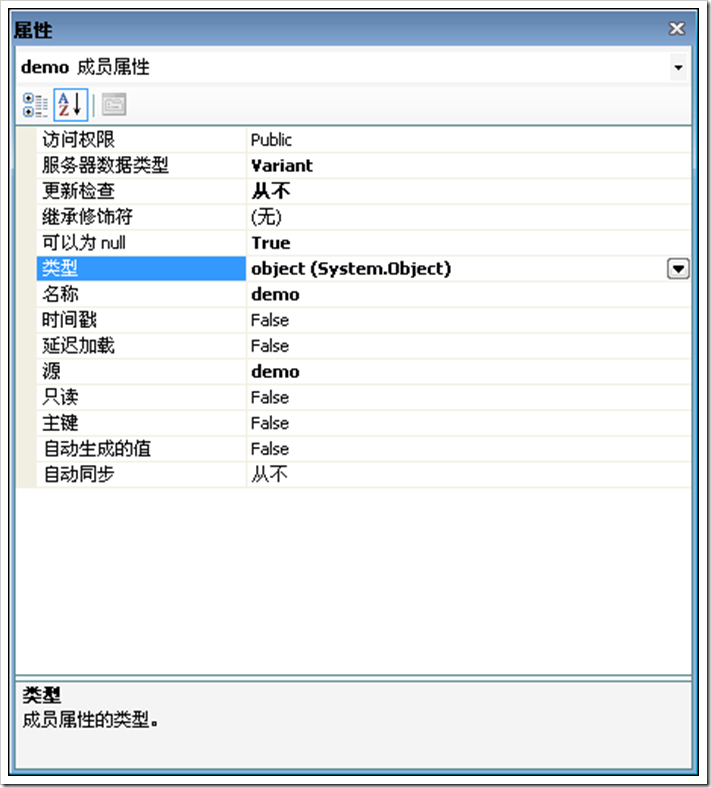Expand the 类型 value dropdown arrow
Image resolution: width=711 pixels, height=788 pixels.
[x=678, y=269]
